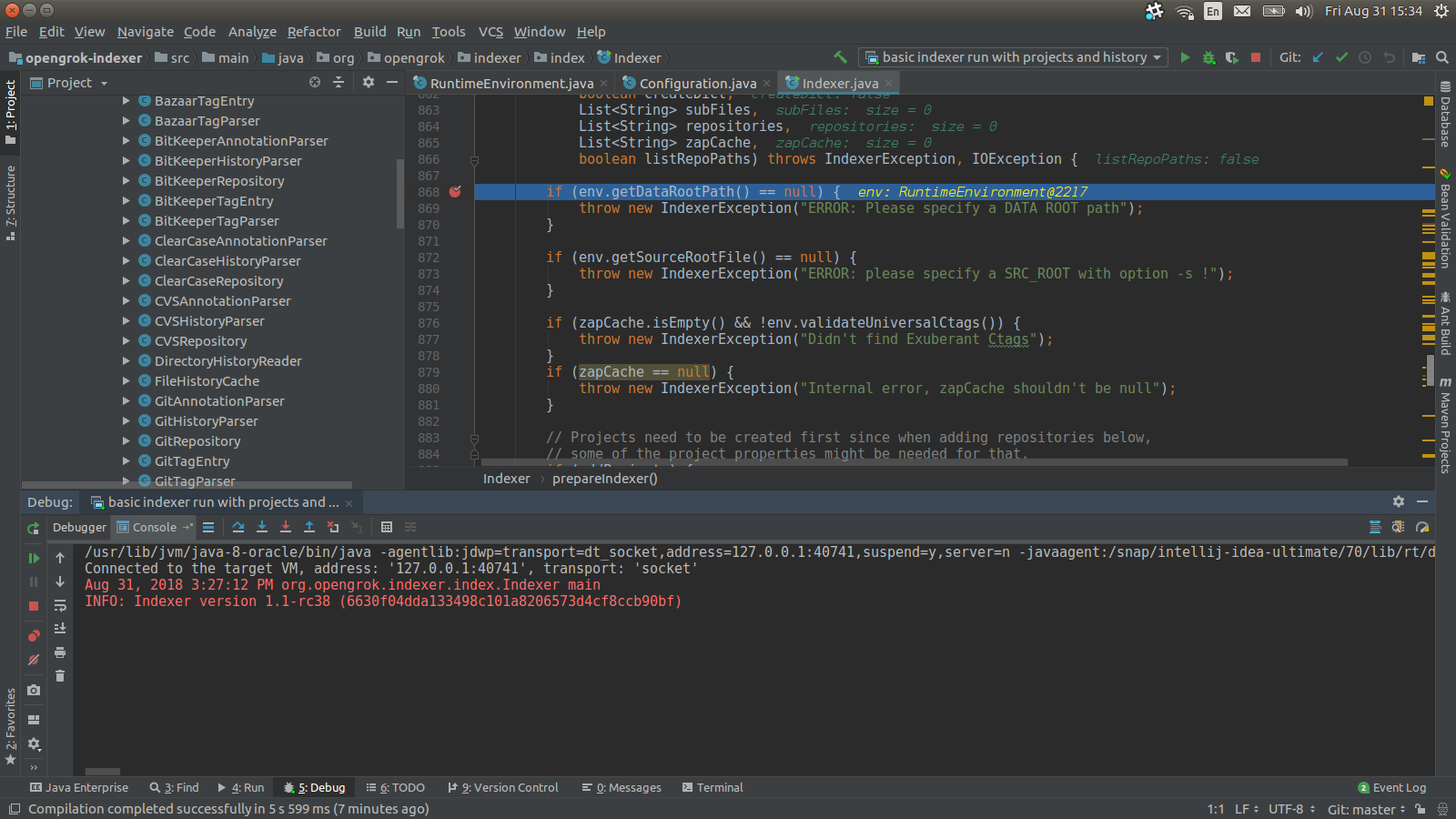The height and width of the screenshot is (819, 1456).
Task: Expand the GitRepository node in the project tree
Action: coord(126,440)
